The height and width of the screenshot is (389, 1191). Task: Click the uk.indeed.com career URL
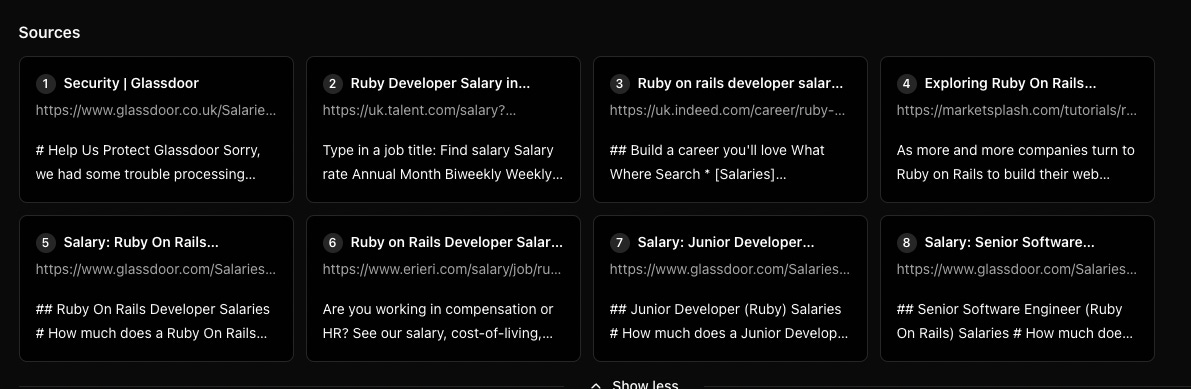pyautogui.click(x=728, y=110)
